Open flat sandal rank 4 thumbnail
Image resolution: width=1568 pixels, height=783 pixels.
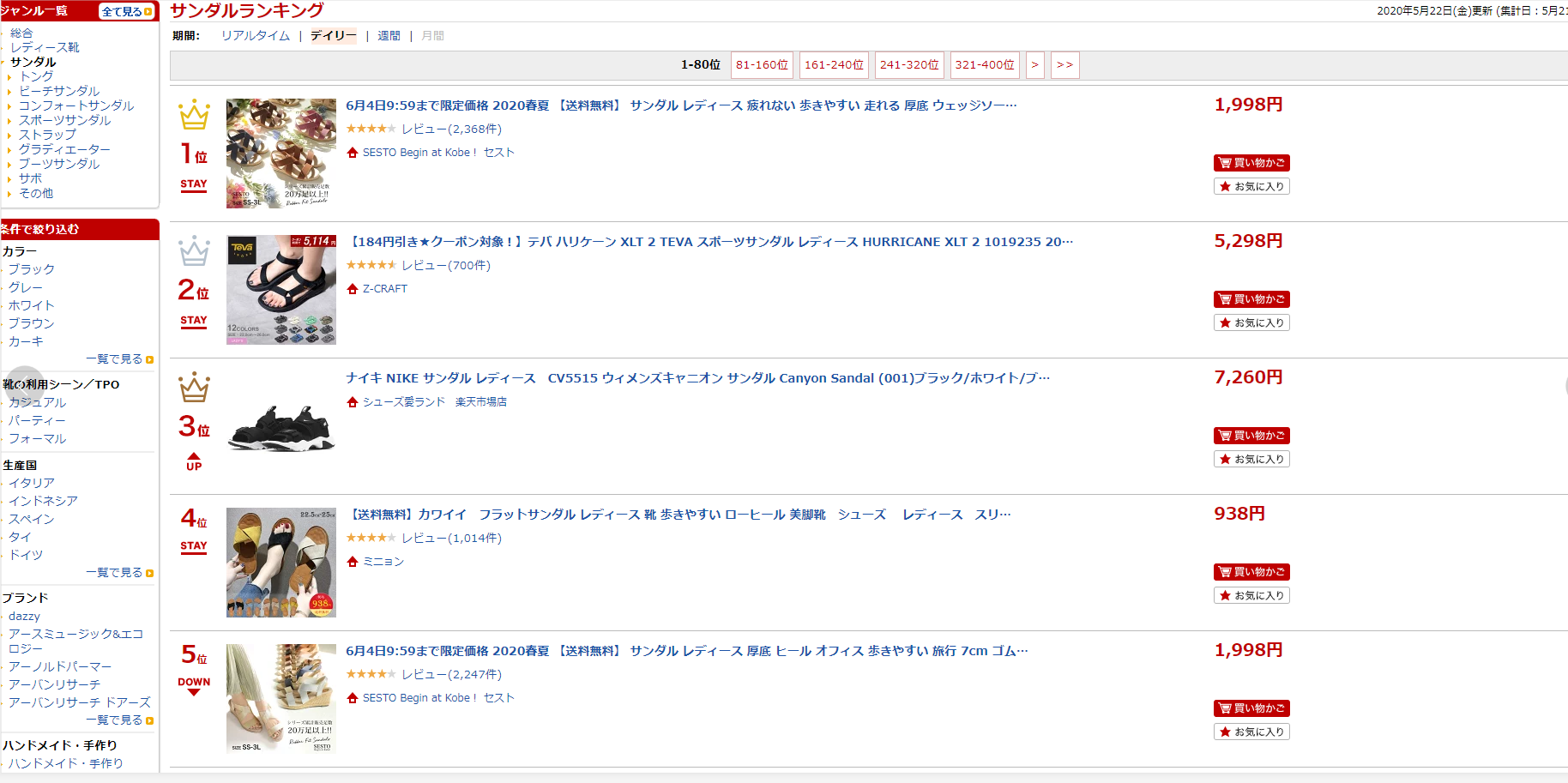281,563
